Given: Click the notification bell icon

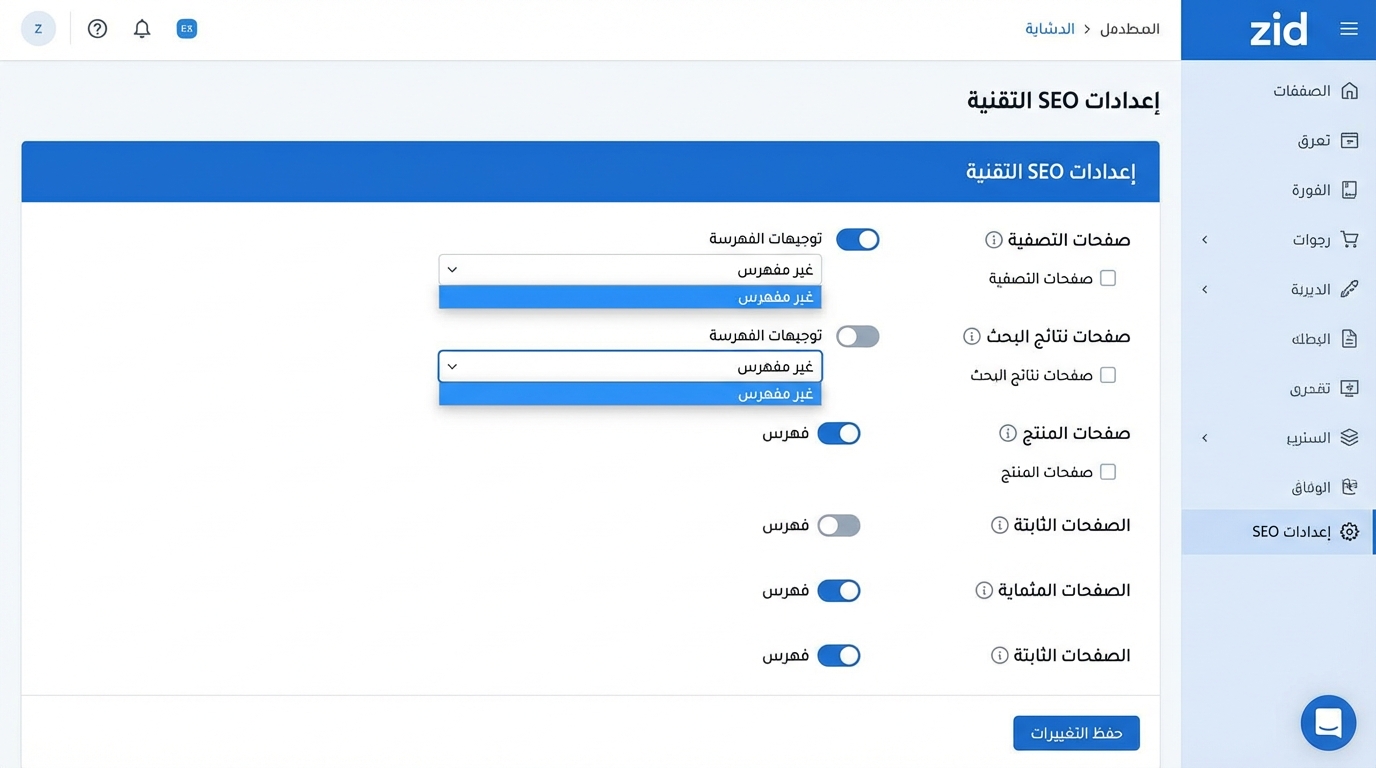Looking at the screenshot, I should tap(142, 29).
